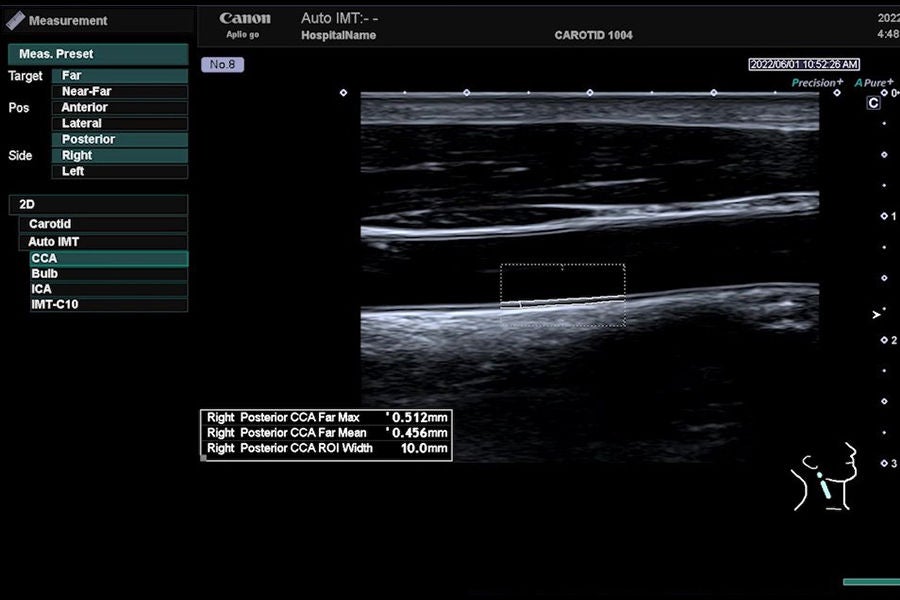Click the HospitalName text

coord(339,36)
